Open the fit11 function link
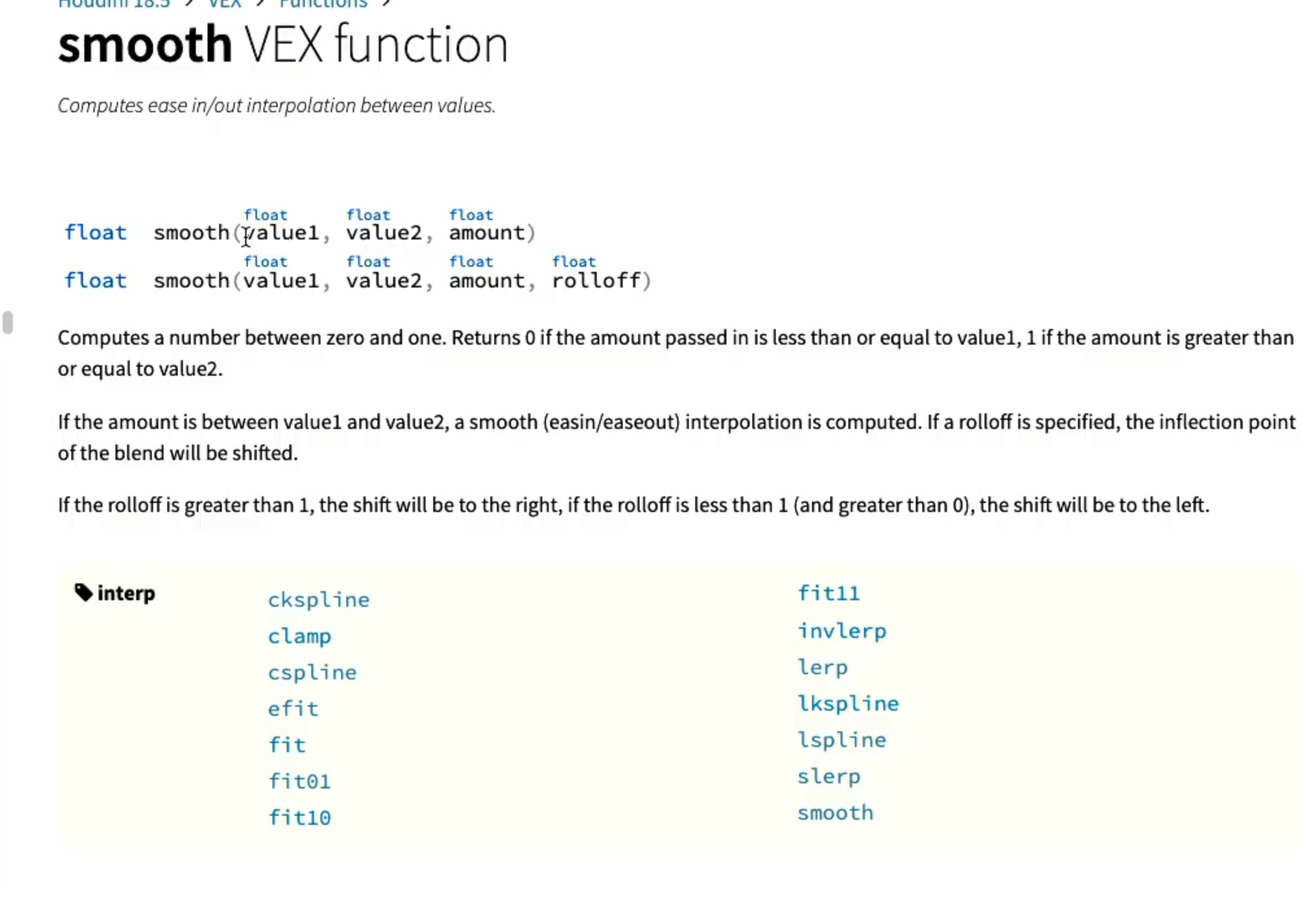 pyautogui.click(x=828, y=593)
